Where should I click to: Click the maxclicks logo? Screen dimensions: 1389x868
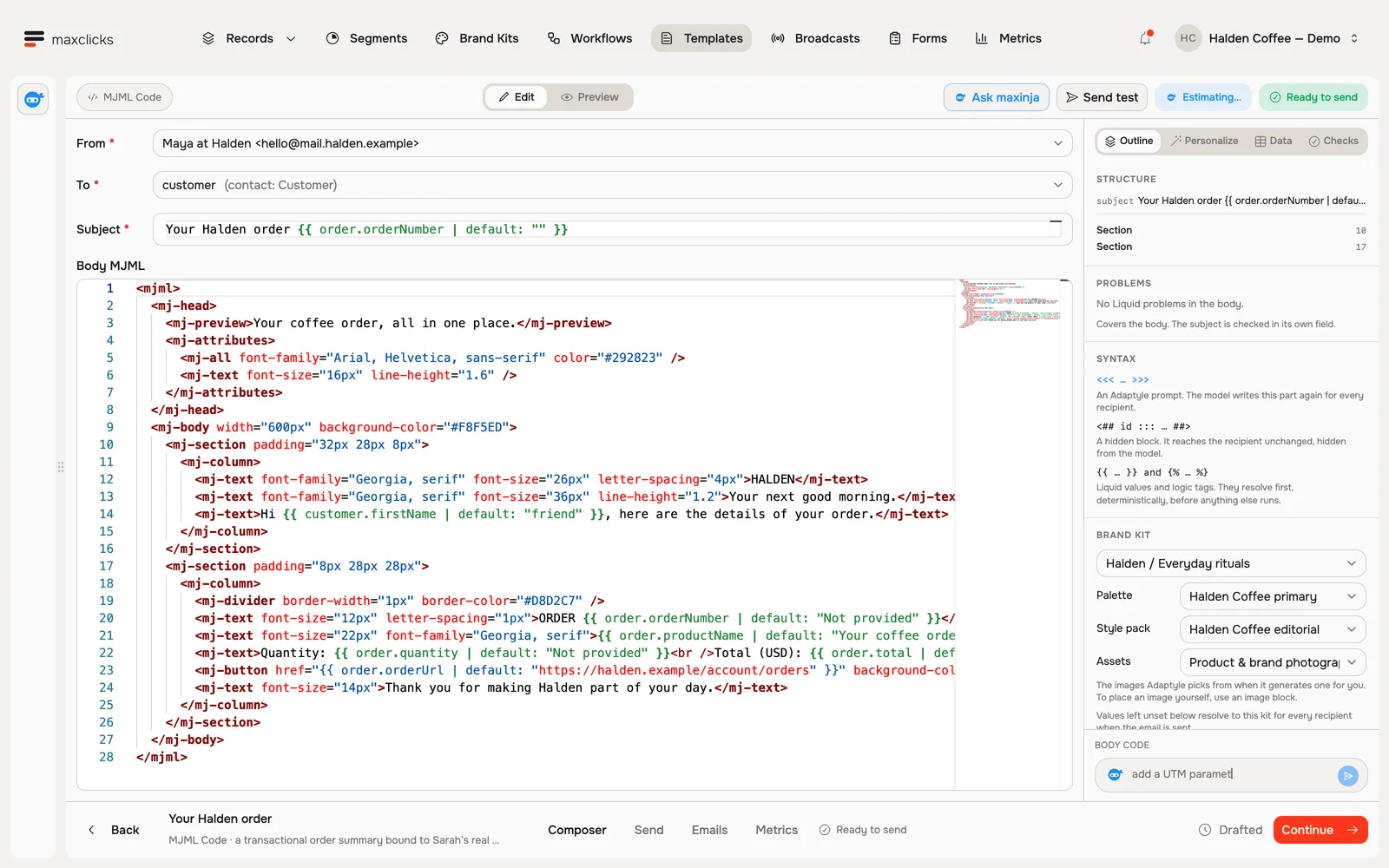69,39
